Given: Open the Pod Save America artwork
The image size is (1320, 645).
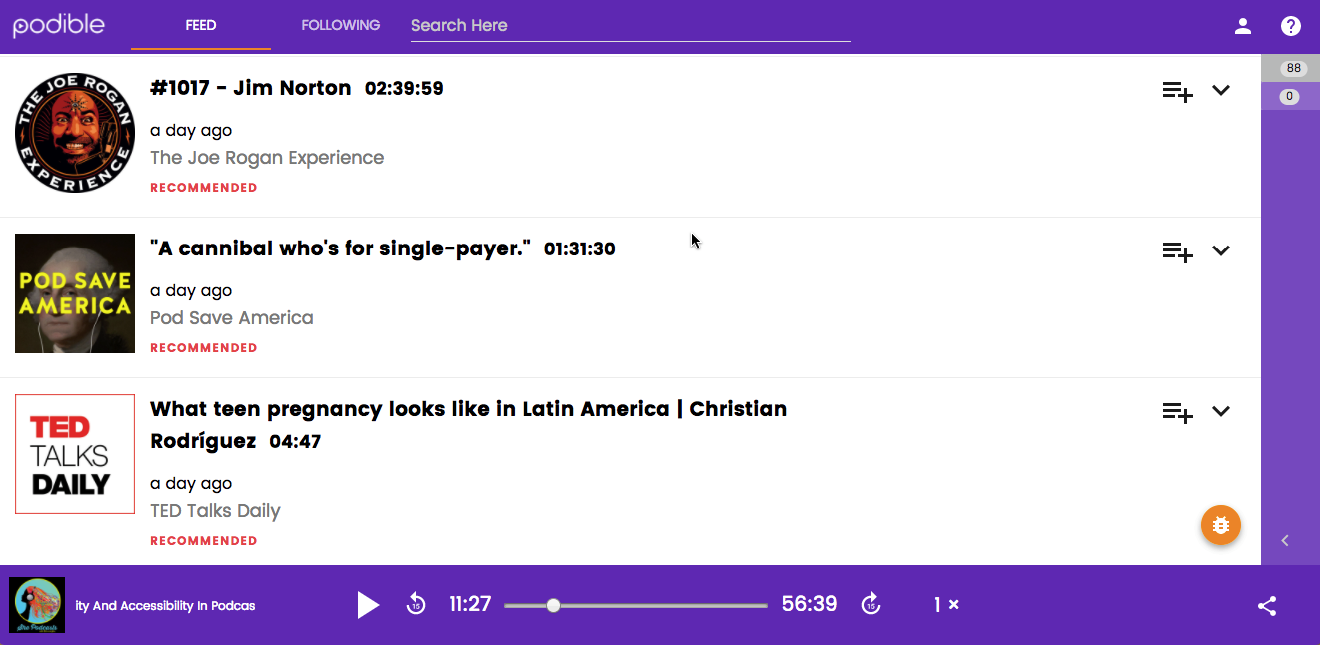Looking at the screenshot, I should (x=75, y=293).
